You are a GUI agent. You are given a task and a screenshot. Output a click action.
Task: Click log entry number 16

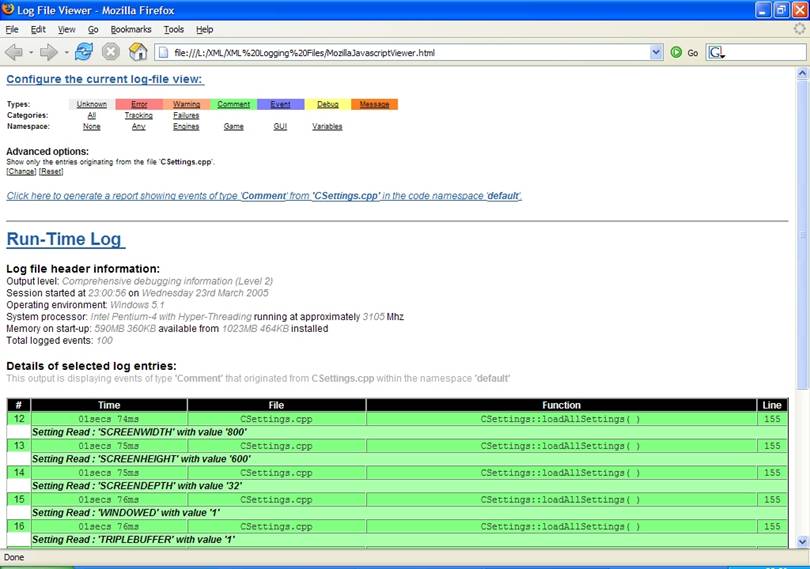[x=19, y=526]
